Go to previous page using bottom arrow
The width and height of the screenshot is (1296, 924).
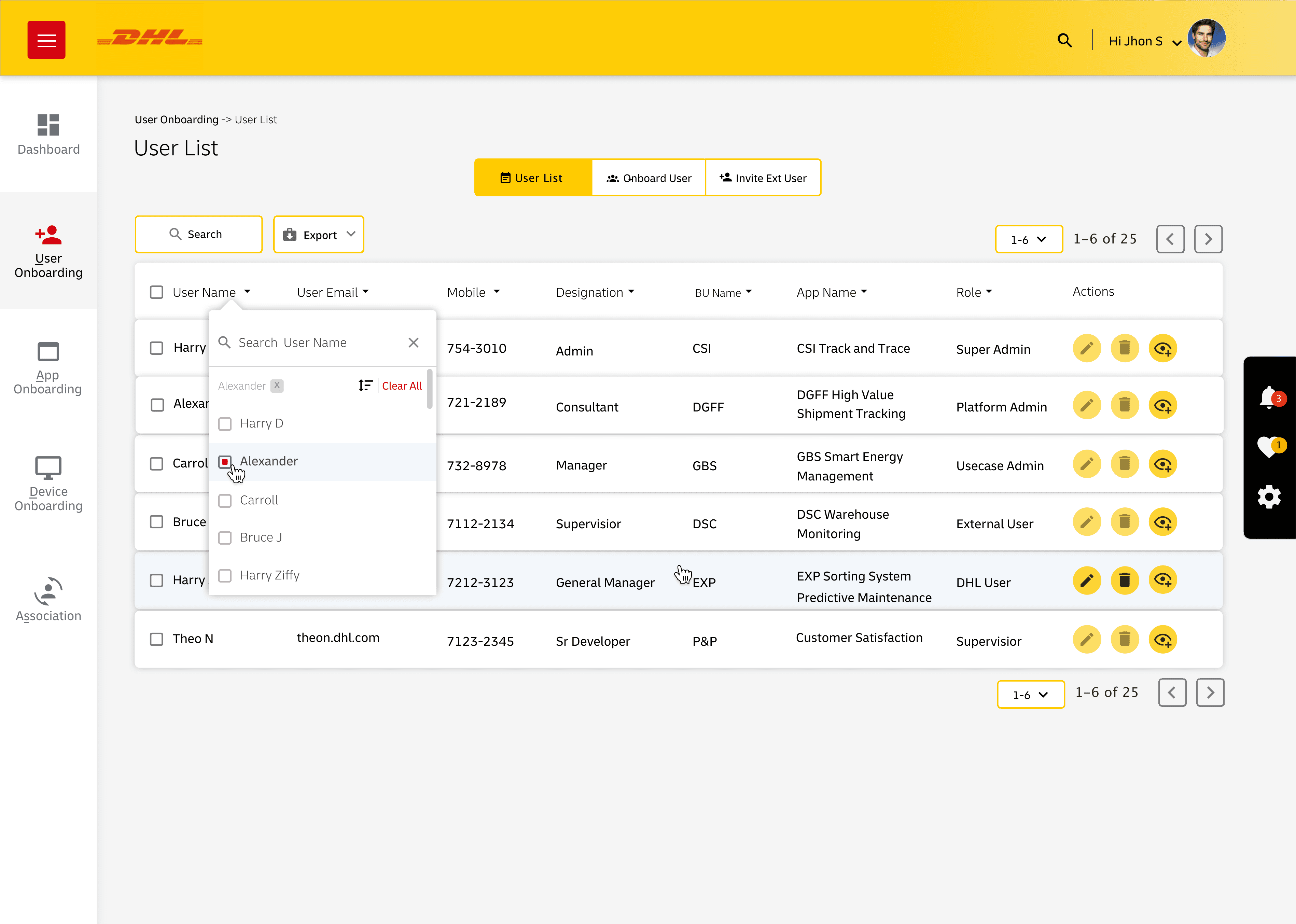click(1172, 692)
